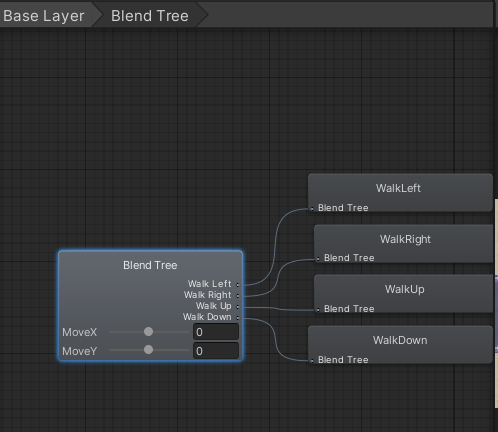Click the Walk Up output label
The image size is (498, 432).
(x=214, y=306)
